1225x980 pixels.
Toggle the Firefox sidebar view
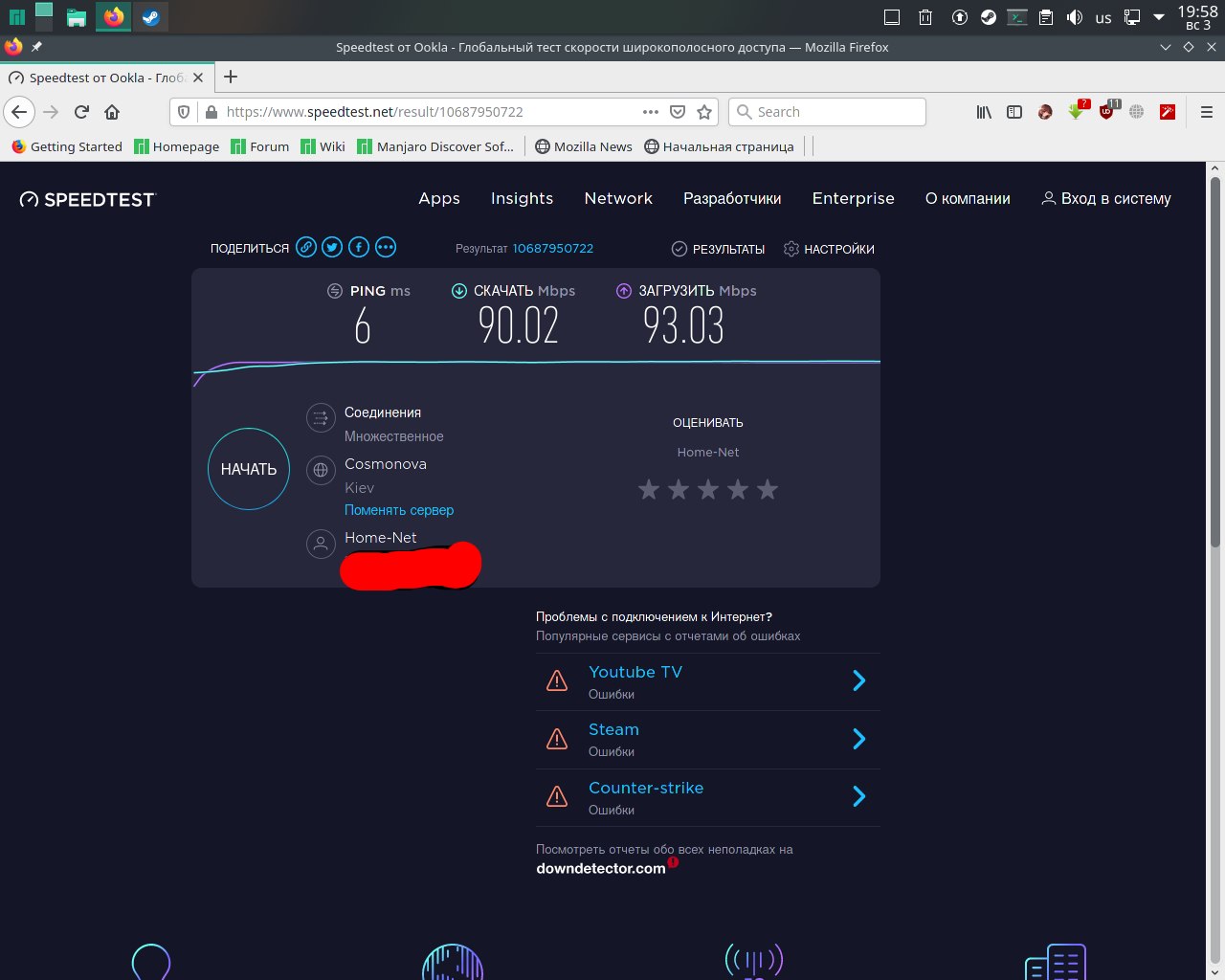coord(1014,112)
